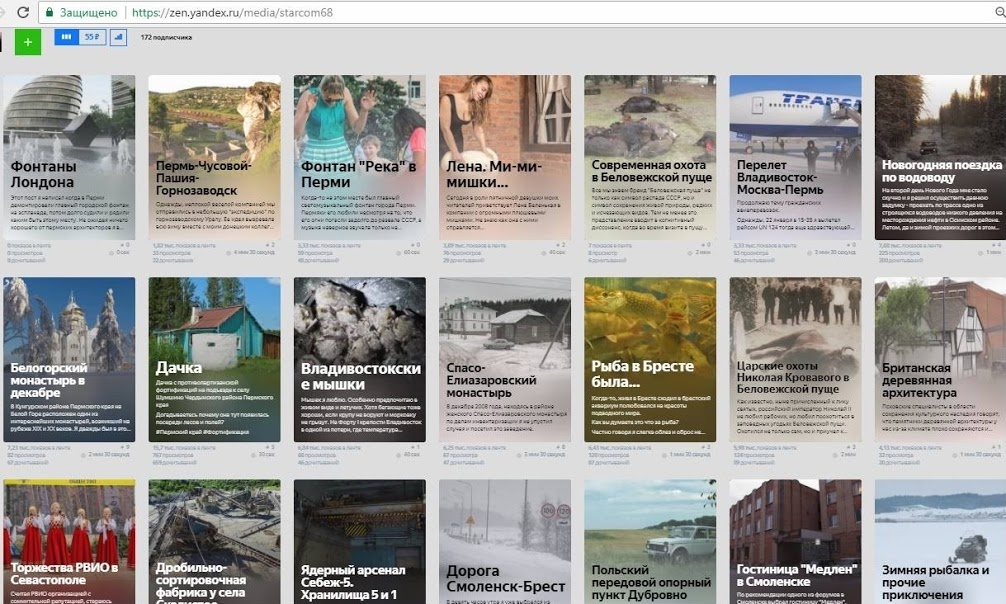Image resolution: width=1006 pixels, height=604 pixels.
Task: Open Новогодняя поездка по водоводу card
Action: pyautogui.click(x=941, y=157)
